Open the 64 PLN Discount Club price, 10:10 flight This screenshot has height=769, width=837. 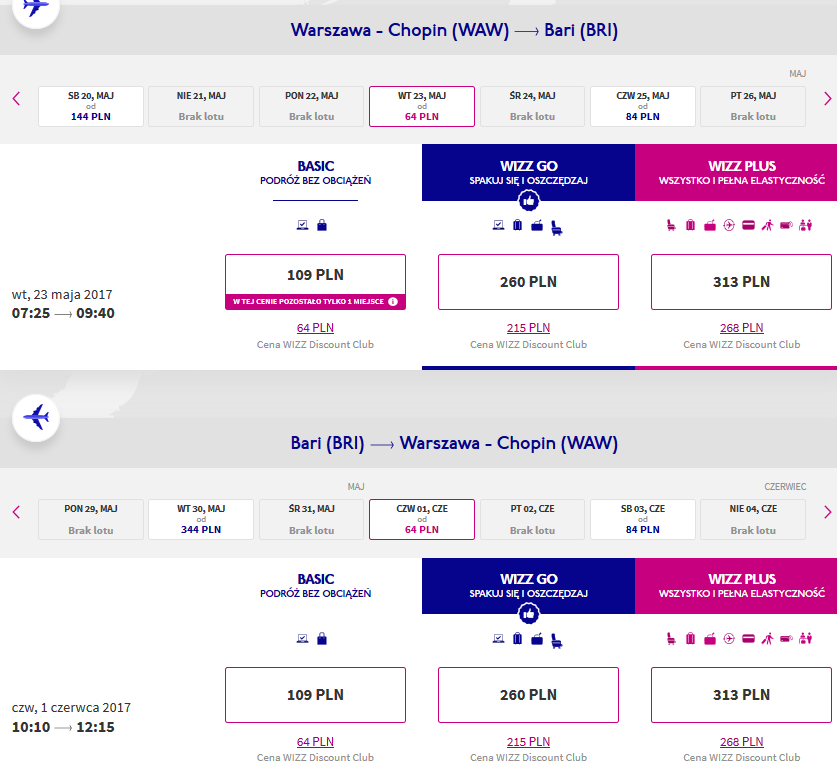(315, 742)
